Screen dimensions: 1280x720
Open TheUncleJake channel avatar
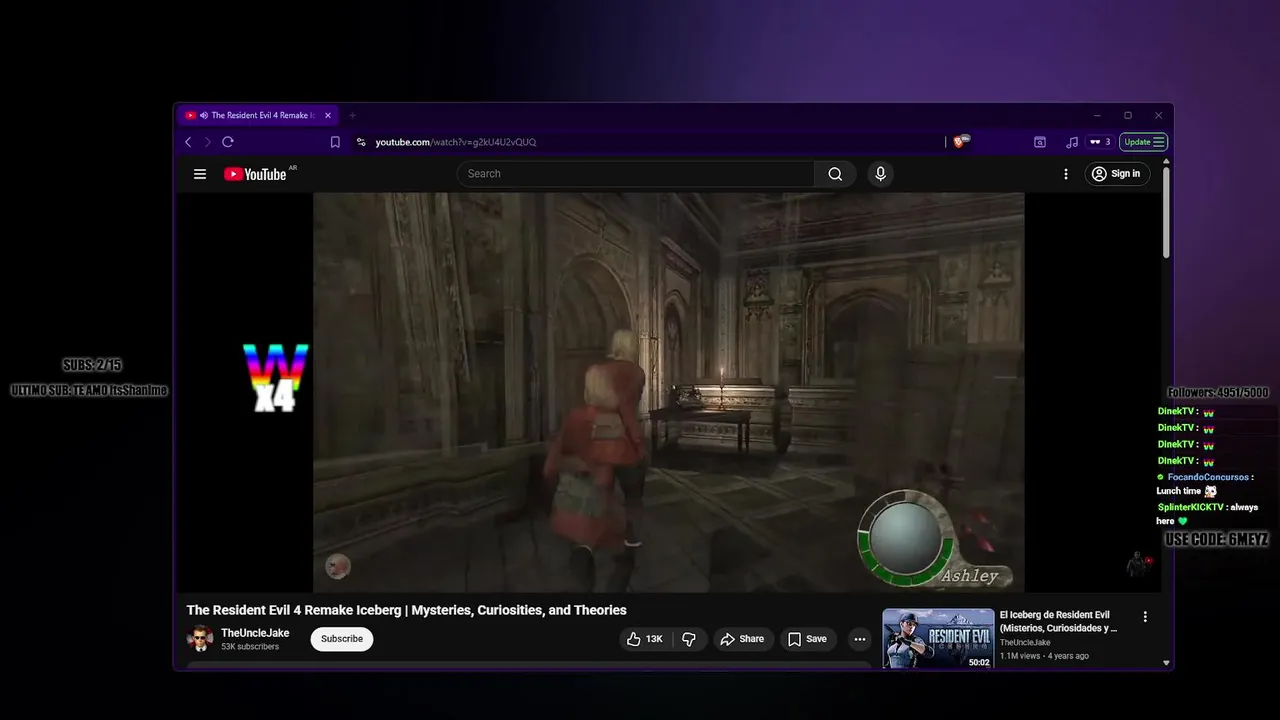point(200,639)
